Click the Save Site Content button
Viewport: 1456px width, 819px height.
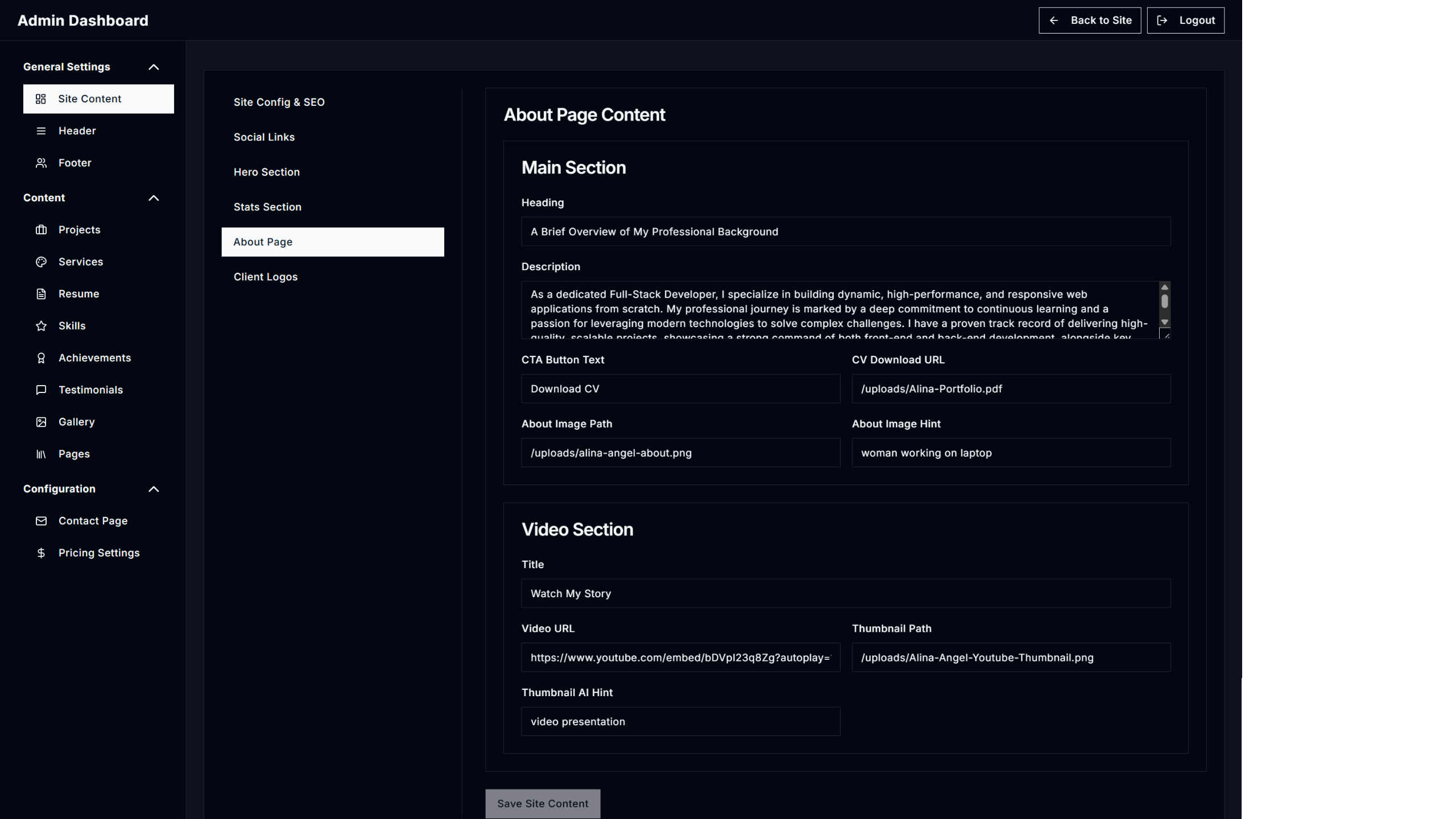coord(542,804)
